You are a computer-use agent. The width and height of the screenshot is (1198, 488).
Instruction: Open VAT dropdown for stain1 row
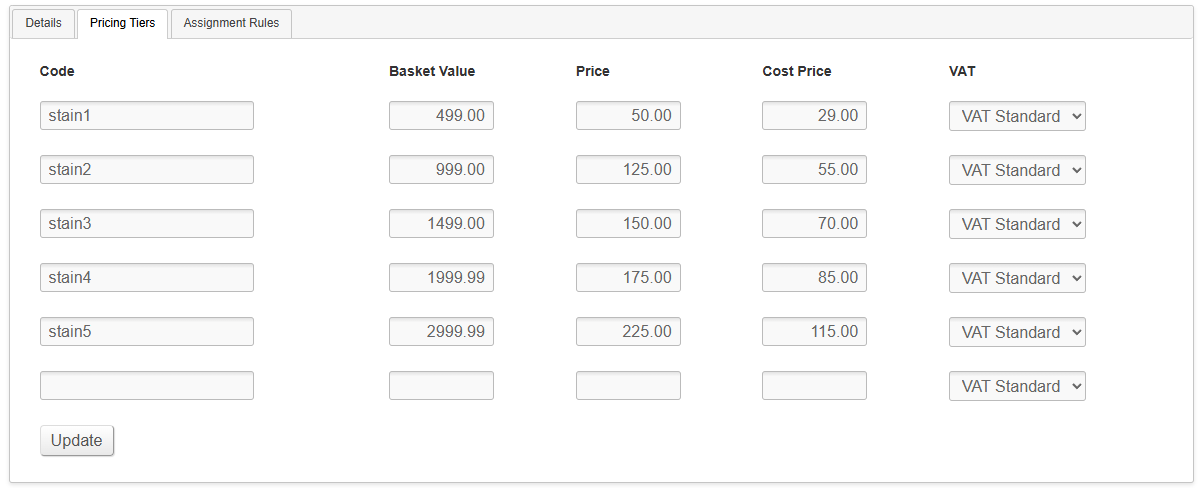point(1017,116)
